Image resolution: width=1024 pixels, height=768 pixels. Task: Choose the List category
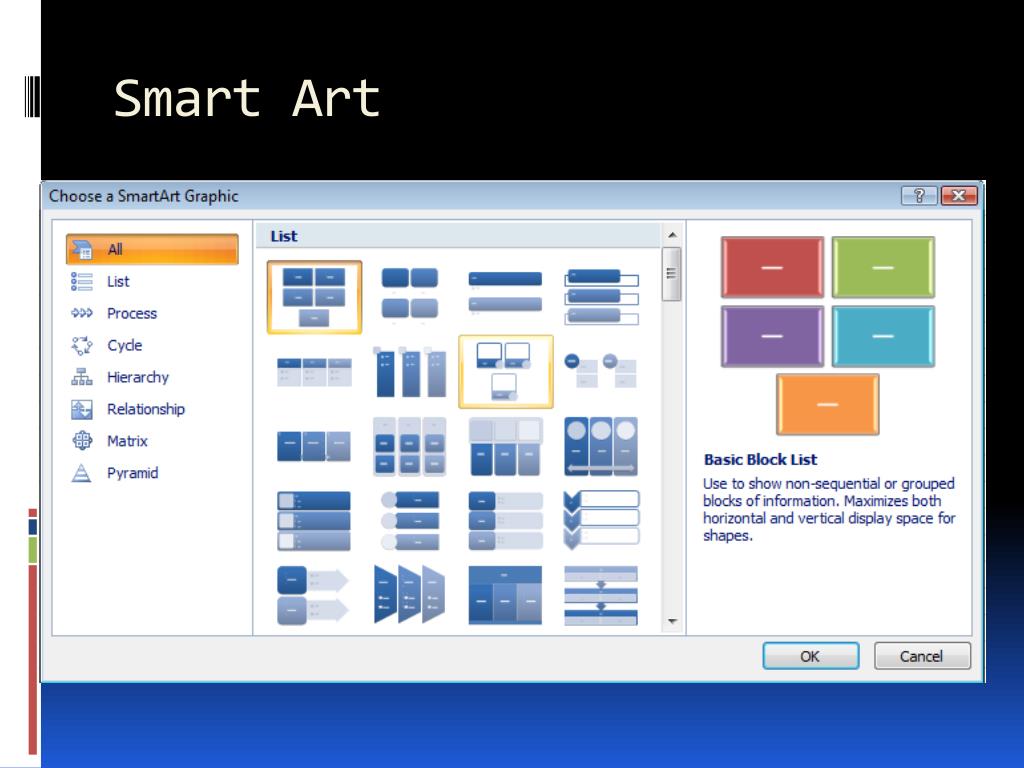[118, 281]
